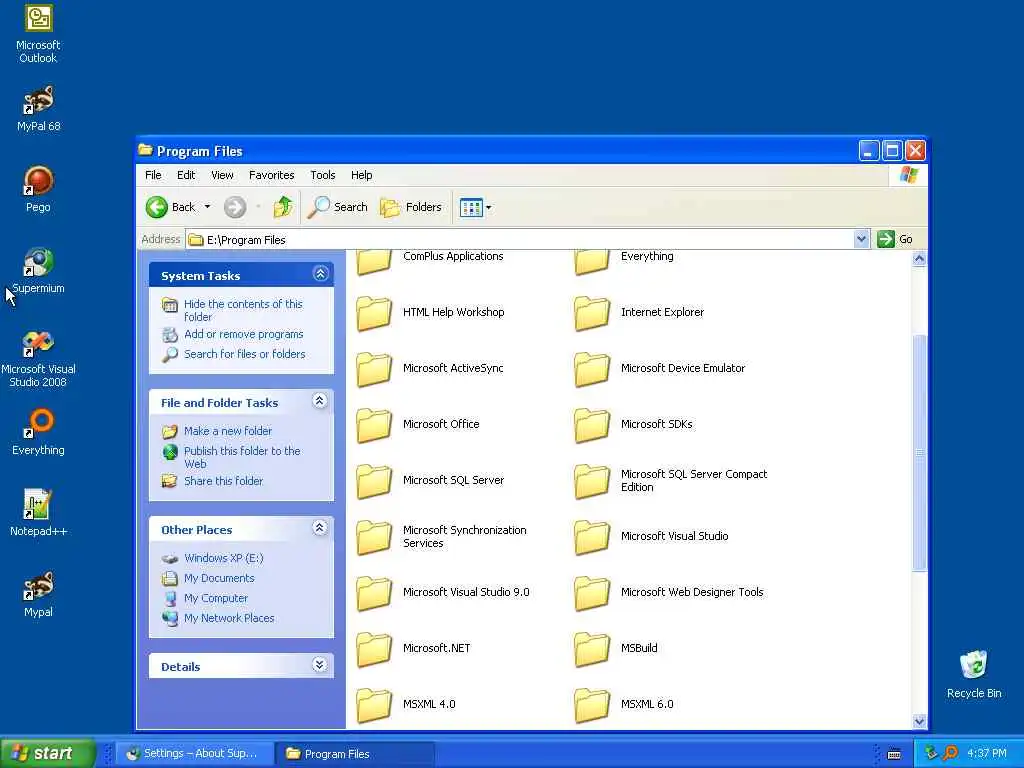Screen dimensions: 1024x768
Task: Select the Recycle Bin icon
Action: (x=974, y=675)
